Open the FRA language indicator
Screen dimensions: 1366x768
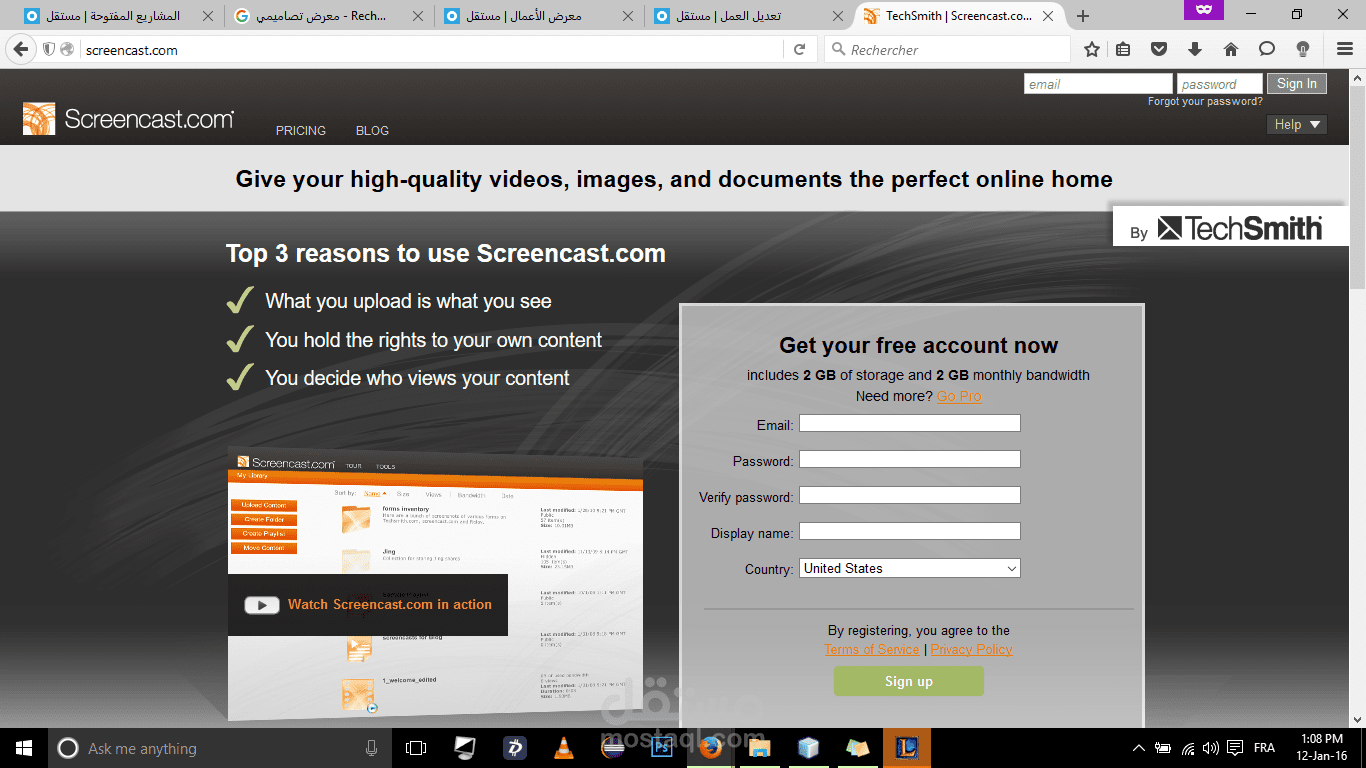1264,748
